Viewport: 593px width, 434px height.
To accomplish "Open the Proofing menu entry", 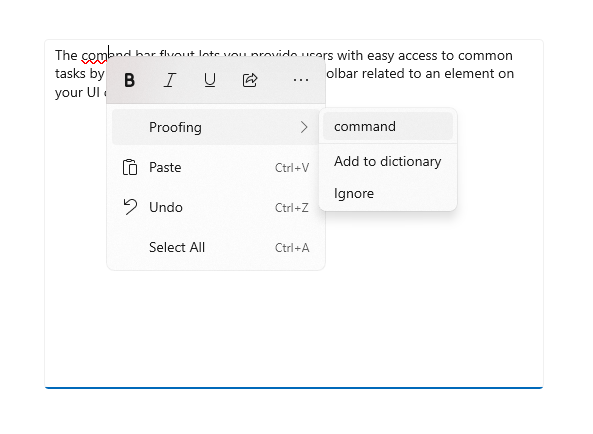I will click(216, 127).
